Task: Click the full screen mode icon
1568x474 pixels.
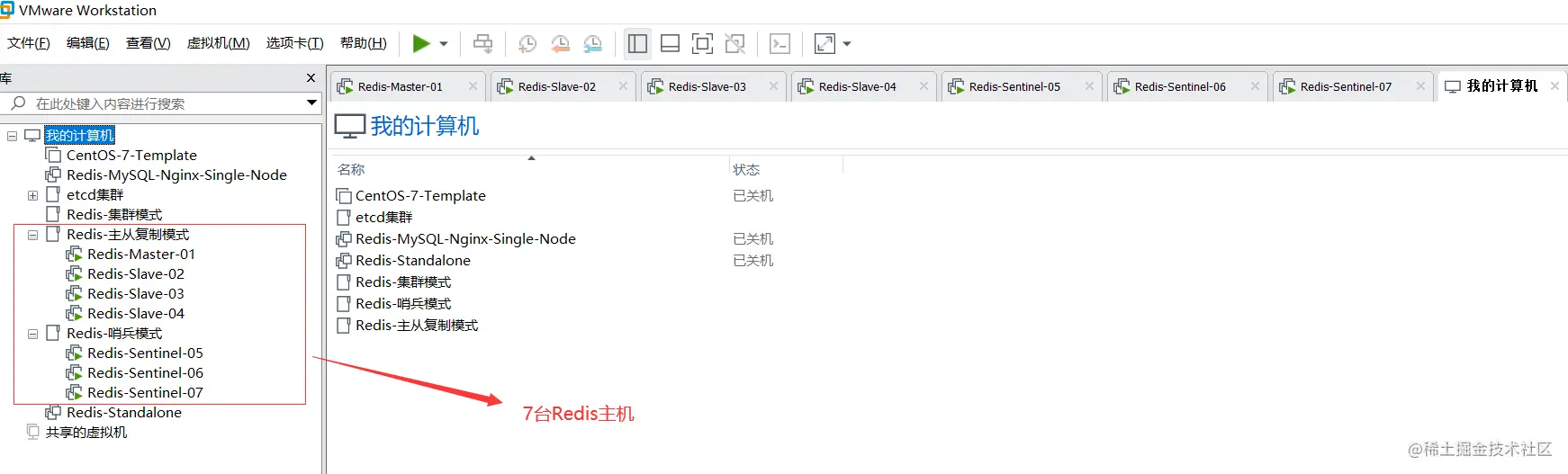Action: (x=702, y=43)
